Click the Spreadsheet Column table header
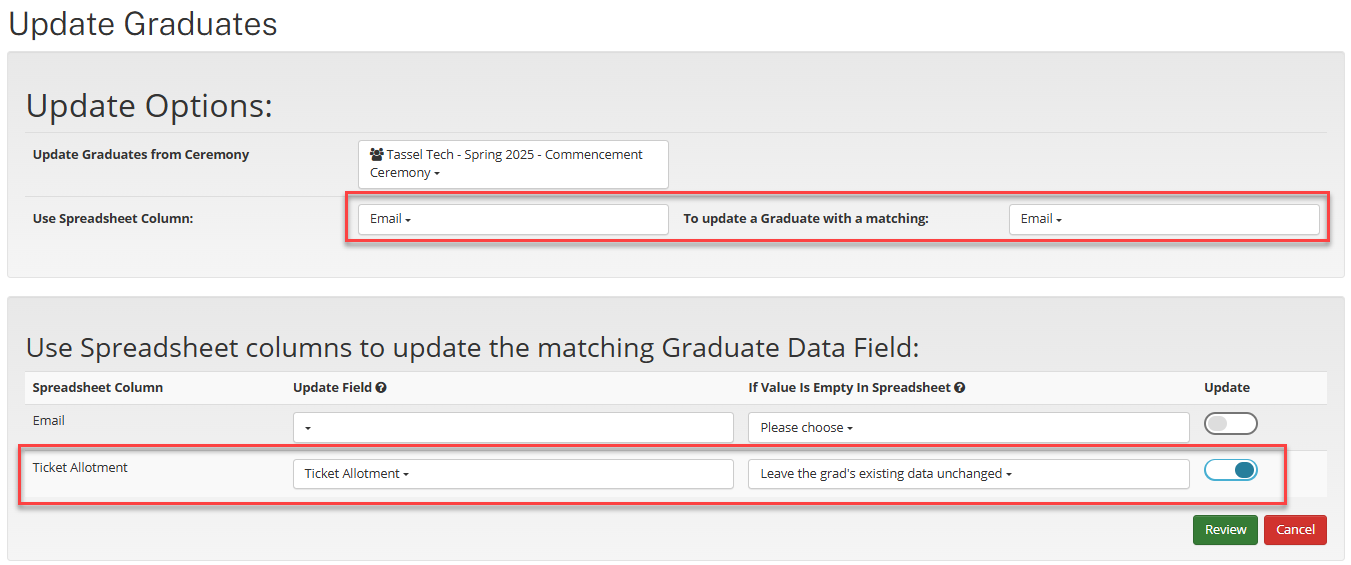 click(x=98, y=387)
